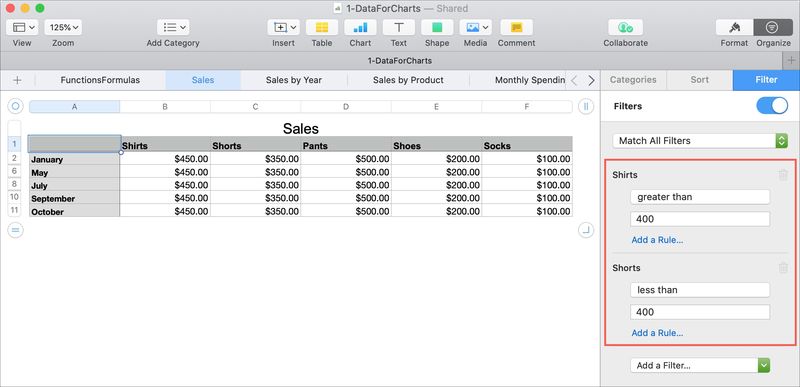Open the Chart toolbar icon

click(x=360, y=28)
